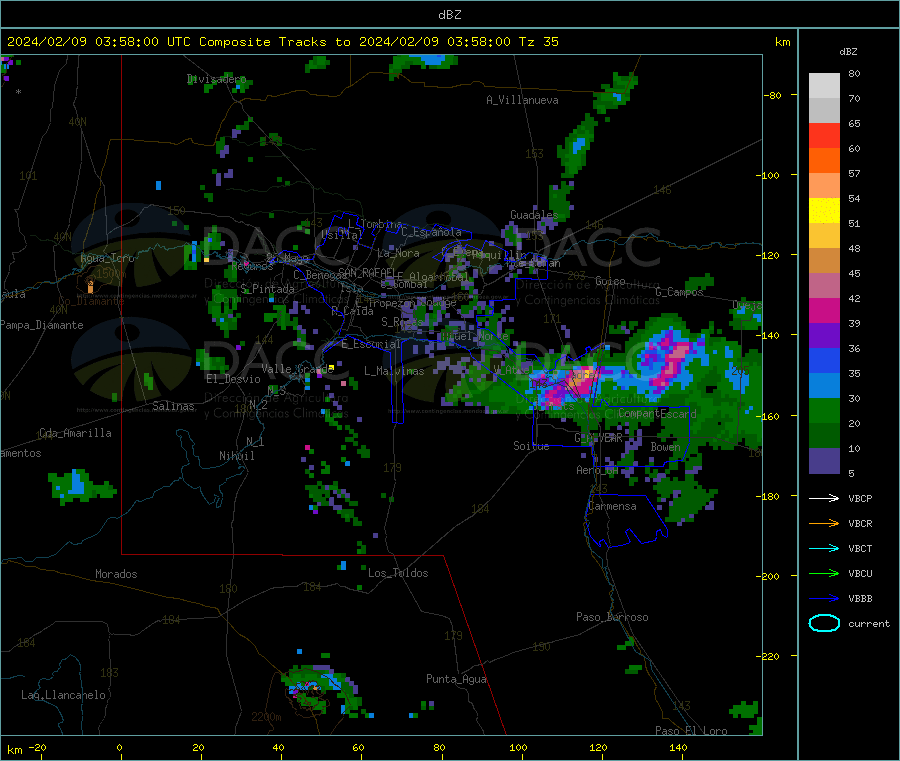Viewport: 900px width, 761px height.
Task: Click the isolated green-blue cell below Cda_Amarilla
Action: [x=80, y=487]
